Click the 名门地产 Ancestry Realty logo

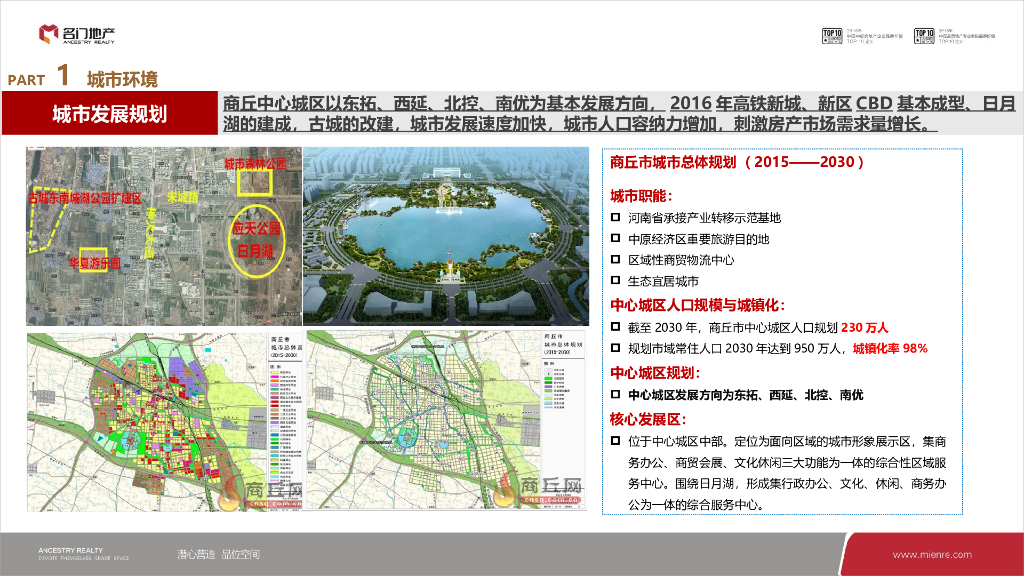point(77,35)
